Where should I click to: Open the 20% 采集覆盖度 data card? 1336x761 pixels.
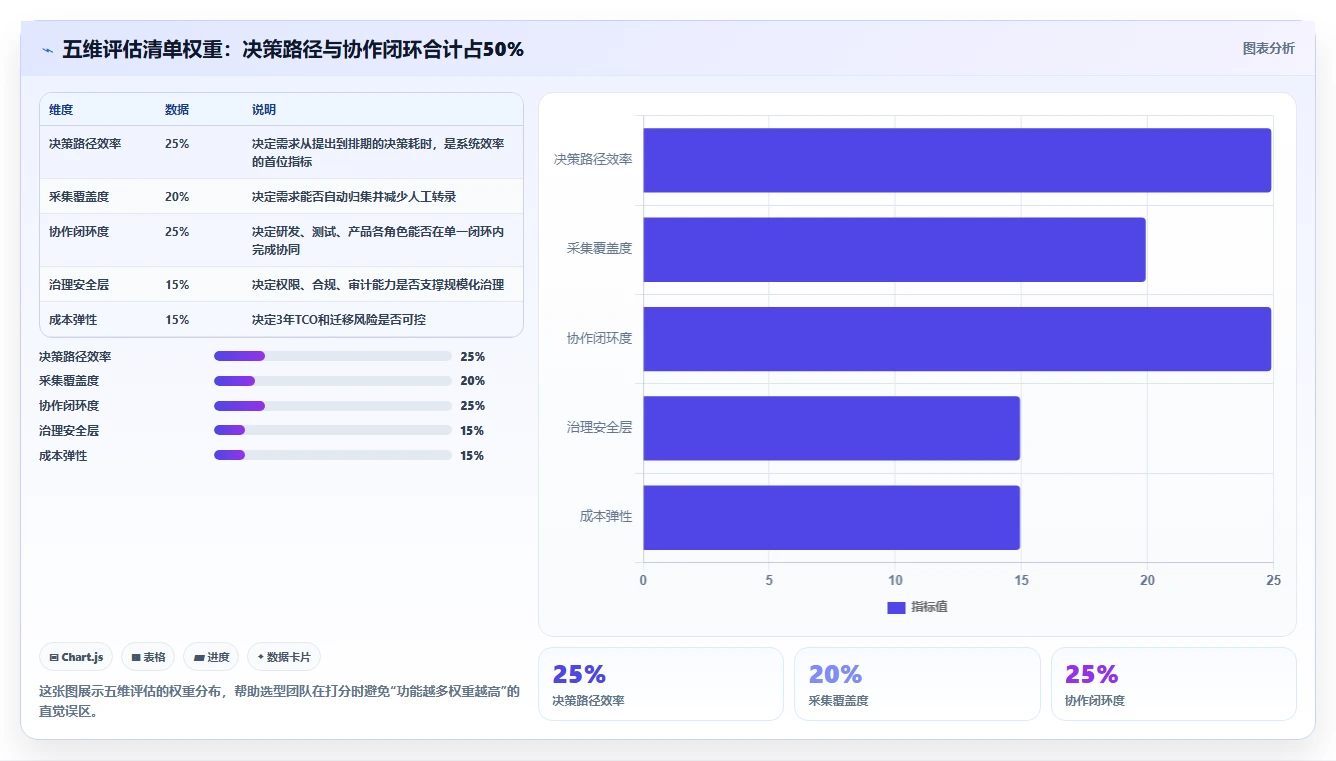pos(917,684)
